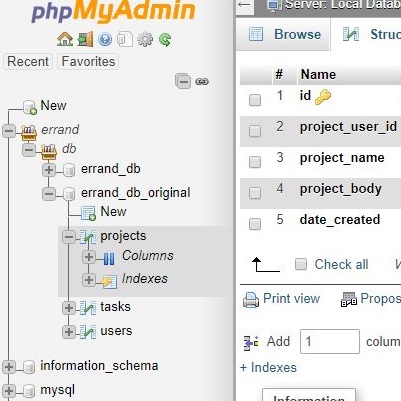Click the MySQL documentation copy icon

point(125,40)
